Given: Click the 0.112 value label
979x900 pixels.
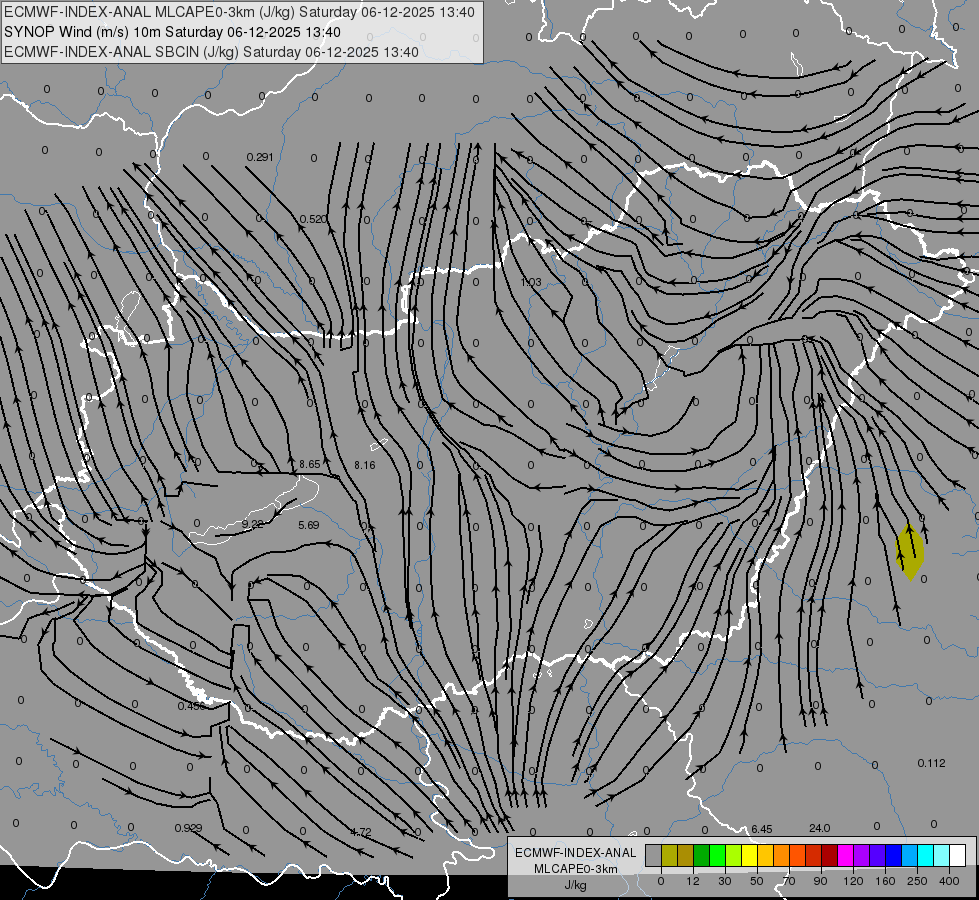Looking at the screenshot, I should click(x=932, y=763).
